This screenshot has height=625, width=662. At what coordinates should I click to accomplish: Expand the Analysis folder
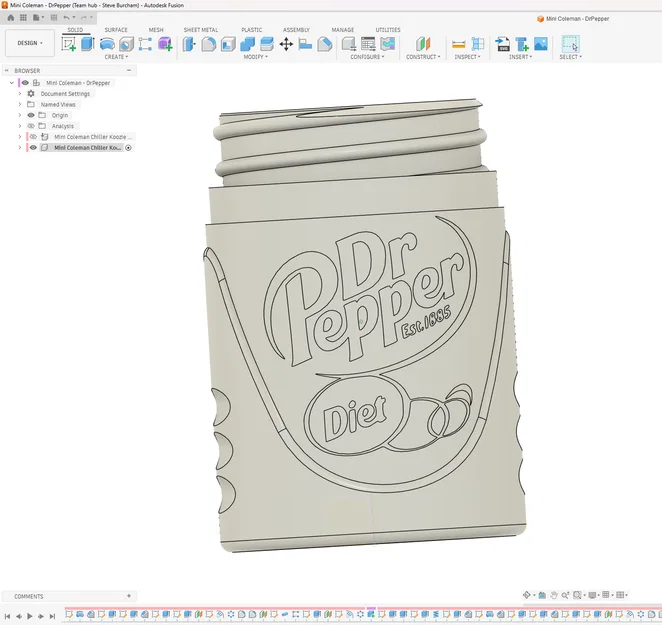[x=20, y=126]
